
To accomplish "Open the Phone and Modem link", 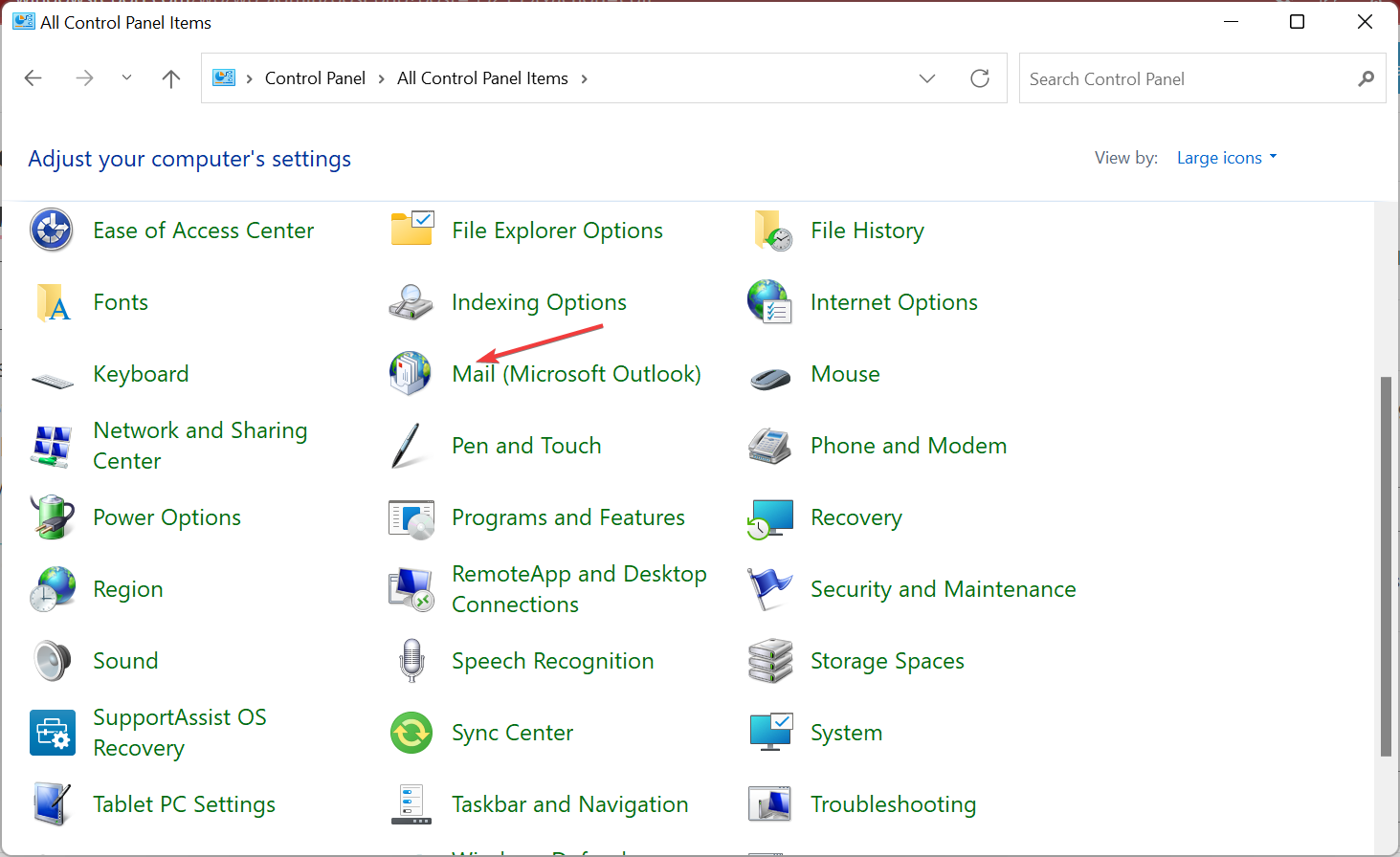I will click(x=908, y=446).
